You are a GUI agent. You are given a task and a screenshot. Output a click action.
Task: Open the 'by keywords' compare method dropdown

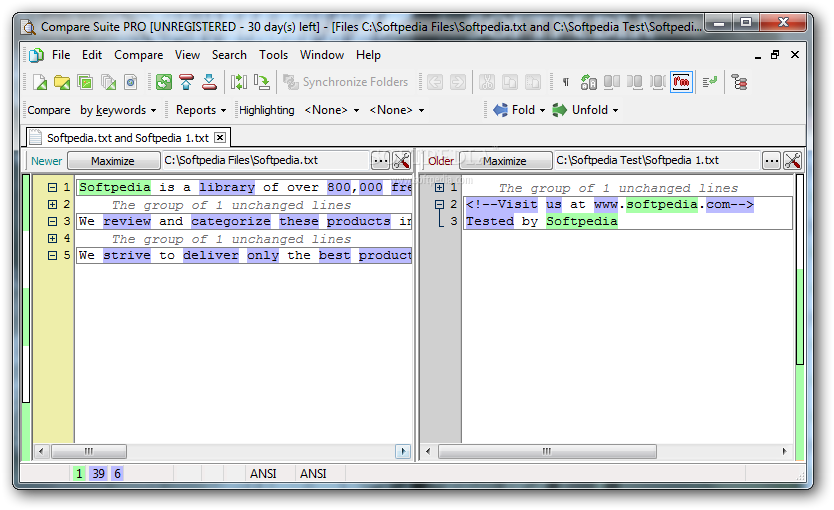click(x=118, y=110)
